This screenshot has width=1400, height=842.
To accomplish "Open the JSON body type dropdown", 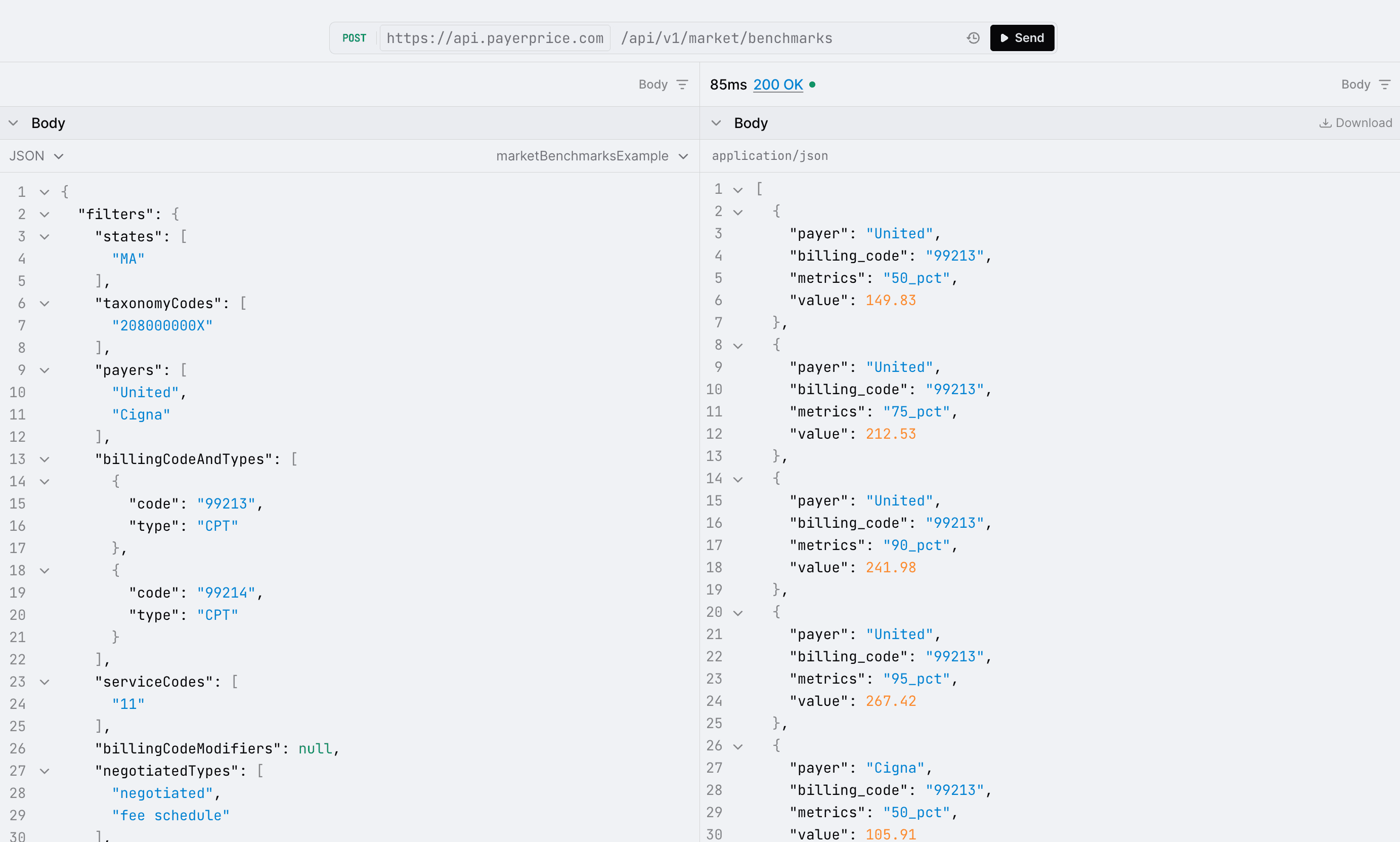I will [x=36, y=155].
